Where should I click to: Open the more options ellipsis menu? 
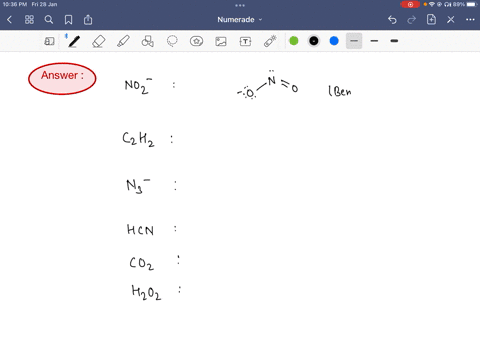470,20
